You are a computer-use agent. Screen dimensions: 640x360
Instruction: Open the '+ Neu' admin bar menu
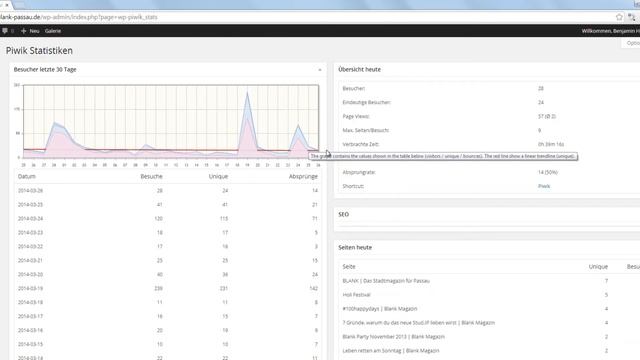[x=30, y=31]
